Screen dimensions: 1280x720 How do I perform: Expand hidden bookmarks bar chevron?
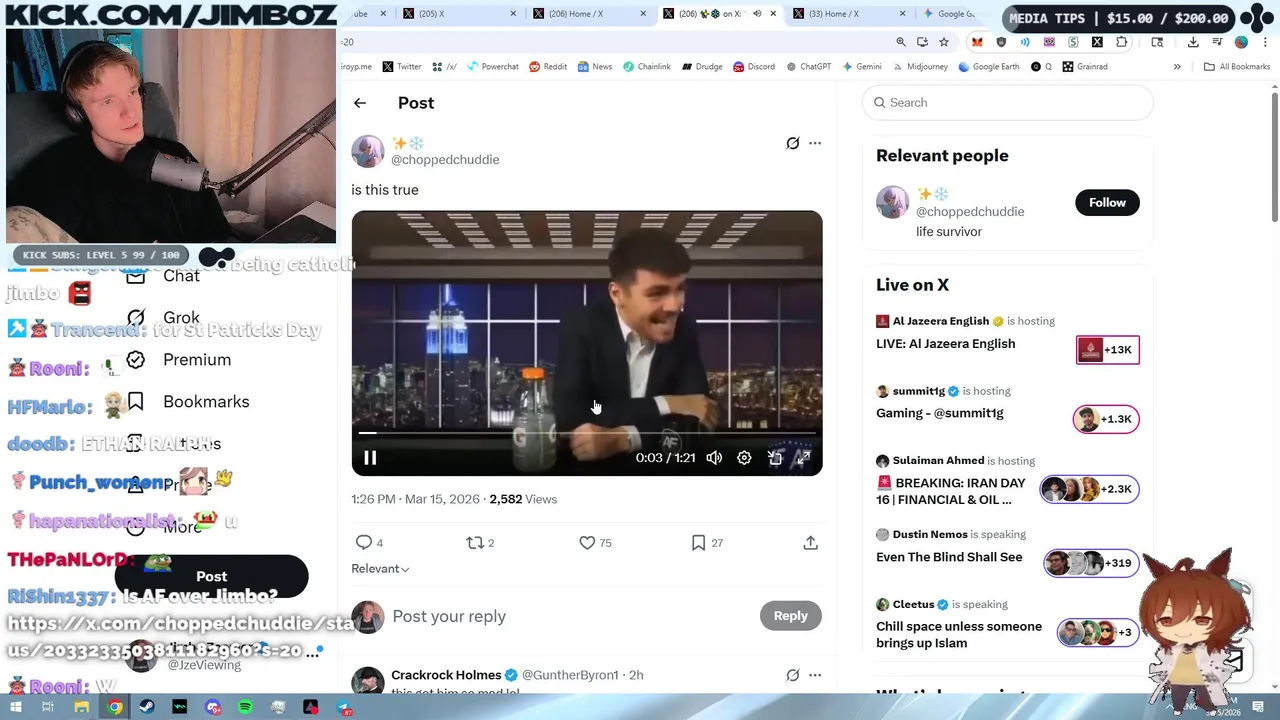point(1177,67)
